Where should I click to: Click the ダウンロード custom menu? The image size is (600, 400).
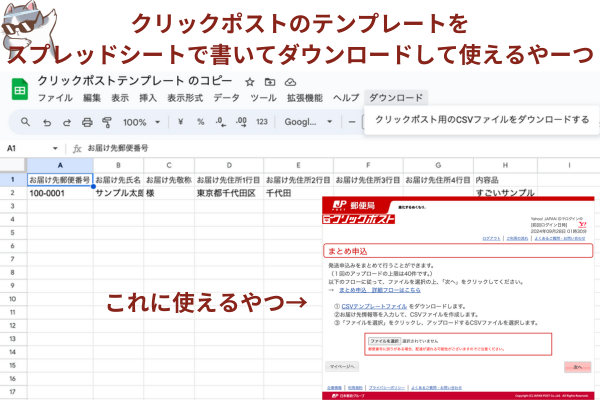(396, 98)
